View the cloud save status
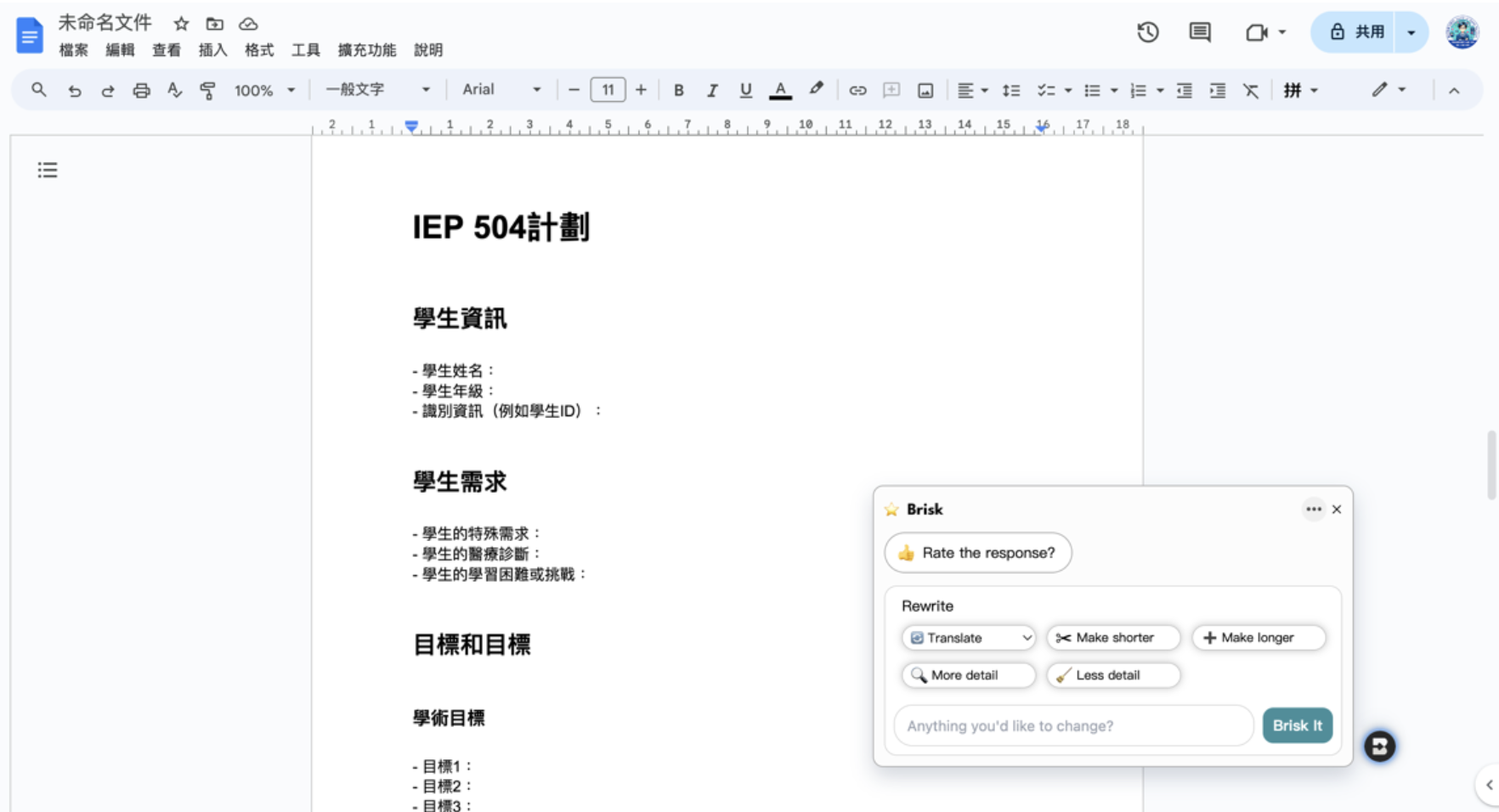This screenshot has width=1499, height=812. pyautogui.click(x=248, y=24)
